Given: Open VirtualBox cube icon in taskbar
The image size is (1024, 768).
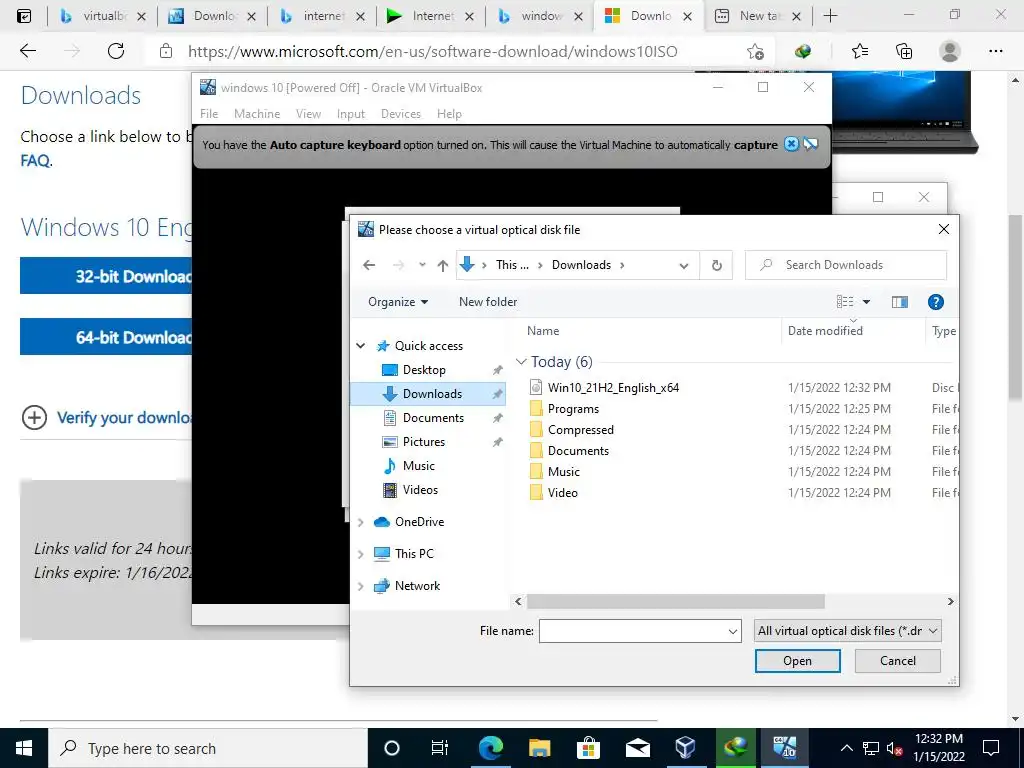Looking at the screenshot, I should pyautogui.click(x=685, y=748).
